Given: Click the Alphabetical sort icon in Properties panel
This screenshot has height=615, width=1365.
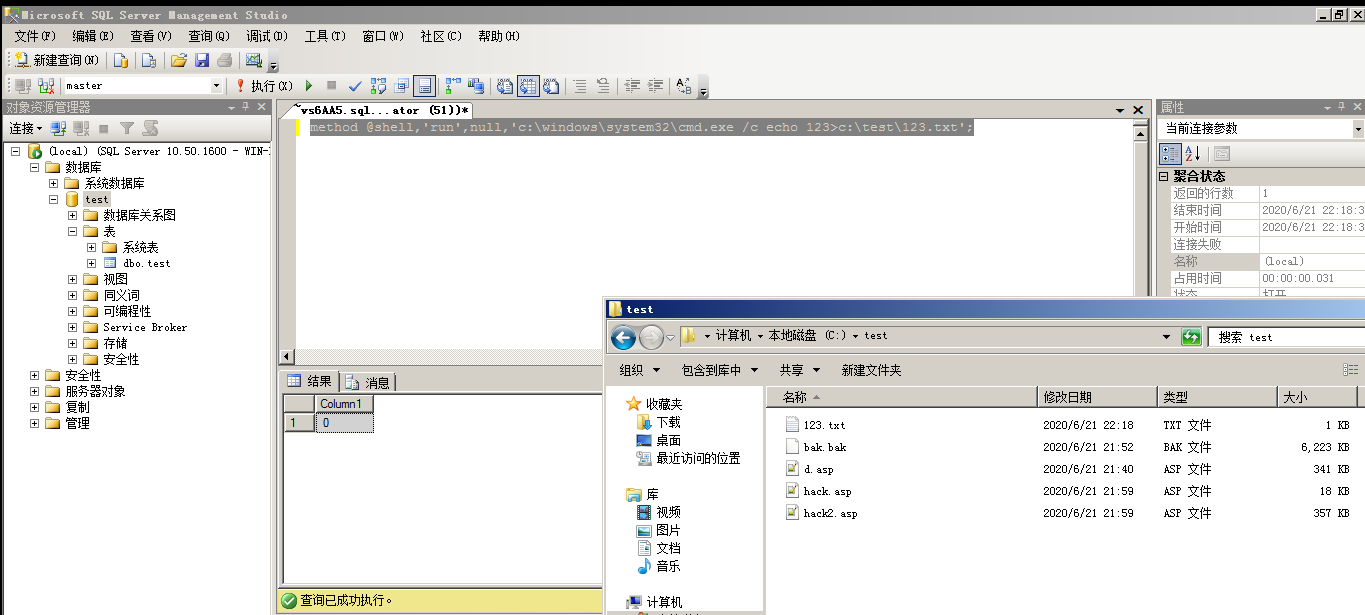Looking at the screenshot, I should click(1192, 154).
